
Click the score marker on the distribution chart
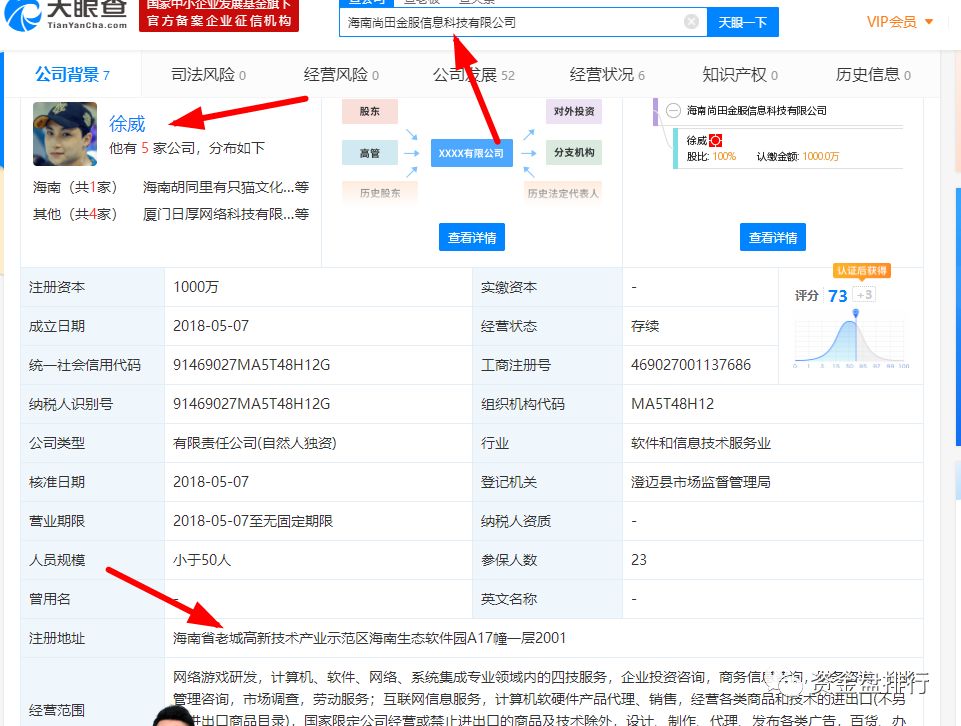click(856, 314)
